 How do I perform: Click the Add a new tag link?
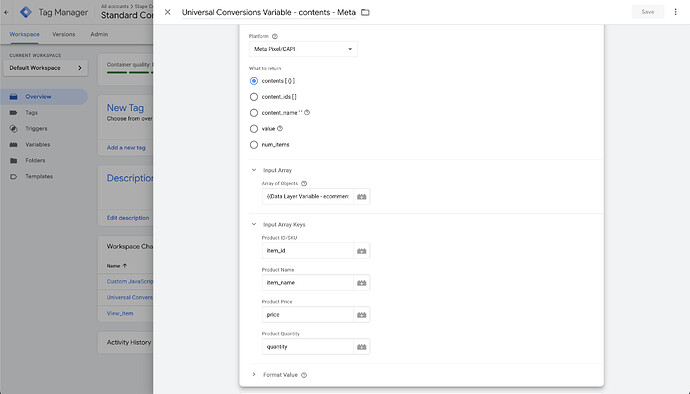click(126, 147)
